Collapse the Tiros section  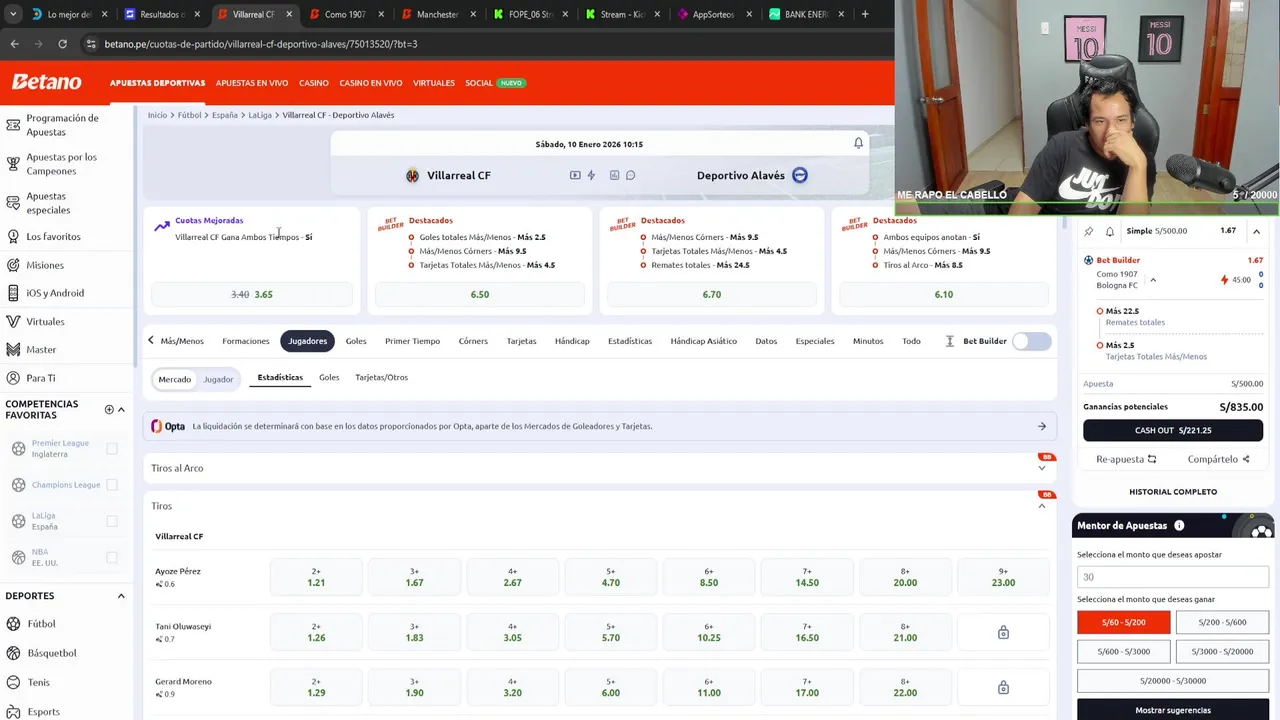[1041, 506]
